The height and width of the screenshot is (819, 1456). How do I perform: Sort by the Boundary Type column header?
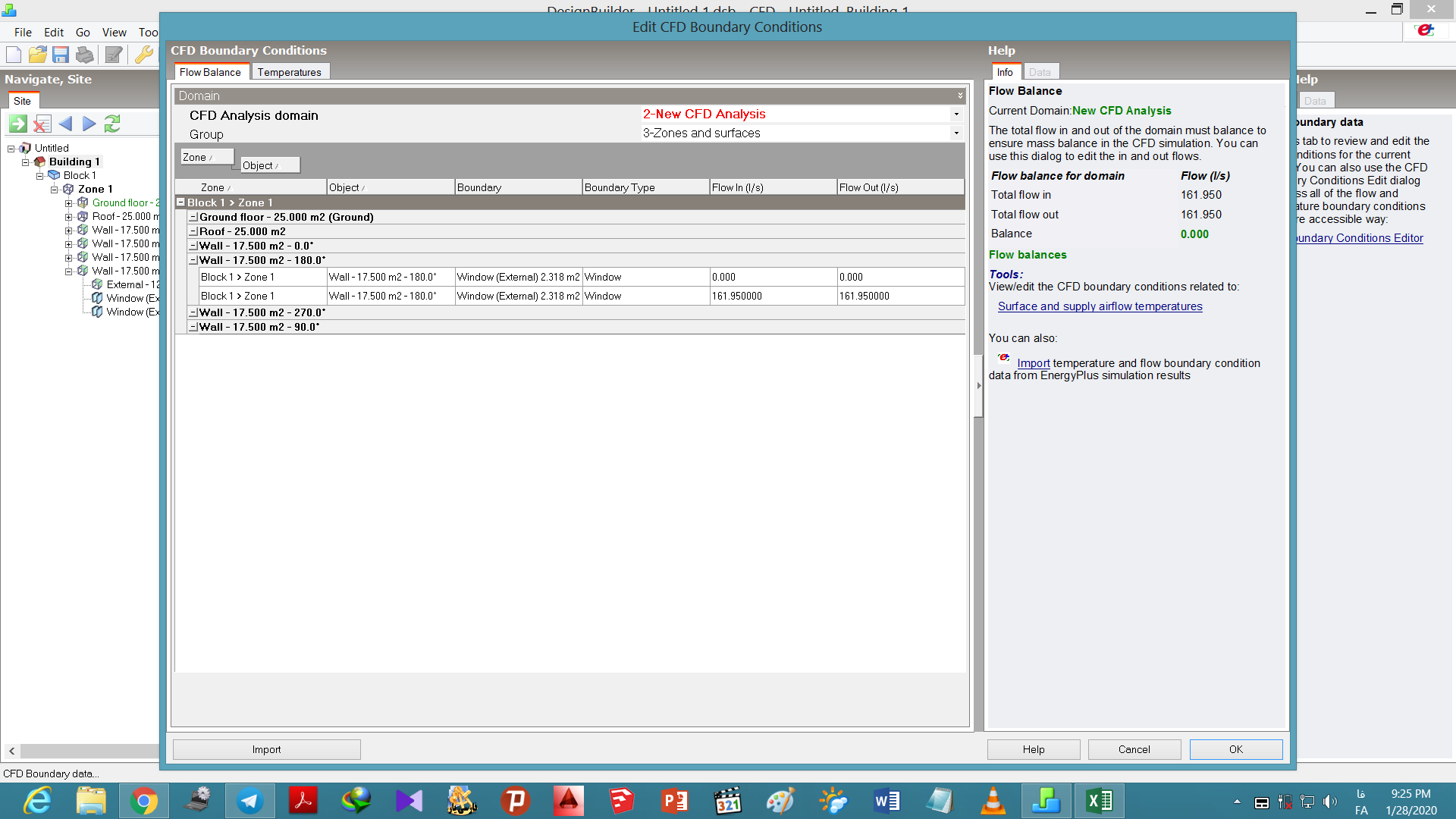point(645,187)
